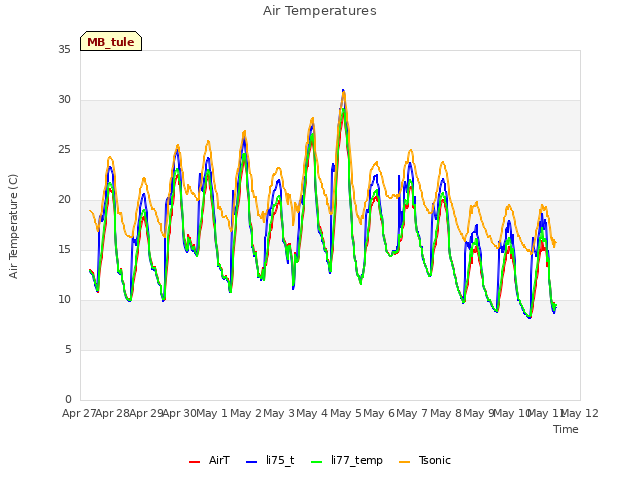This screenshot has height=480, width=640.
Task: Click the first Tsonic data point at Apr 27
Action: pyautogui.click(x=90, y=211)
